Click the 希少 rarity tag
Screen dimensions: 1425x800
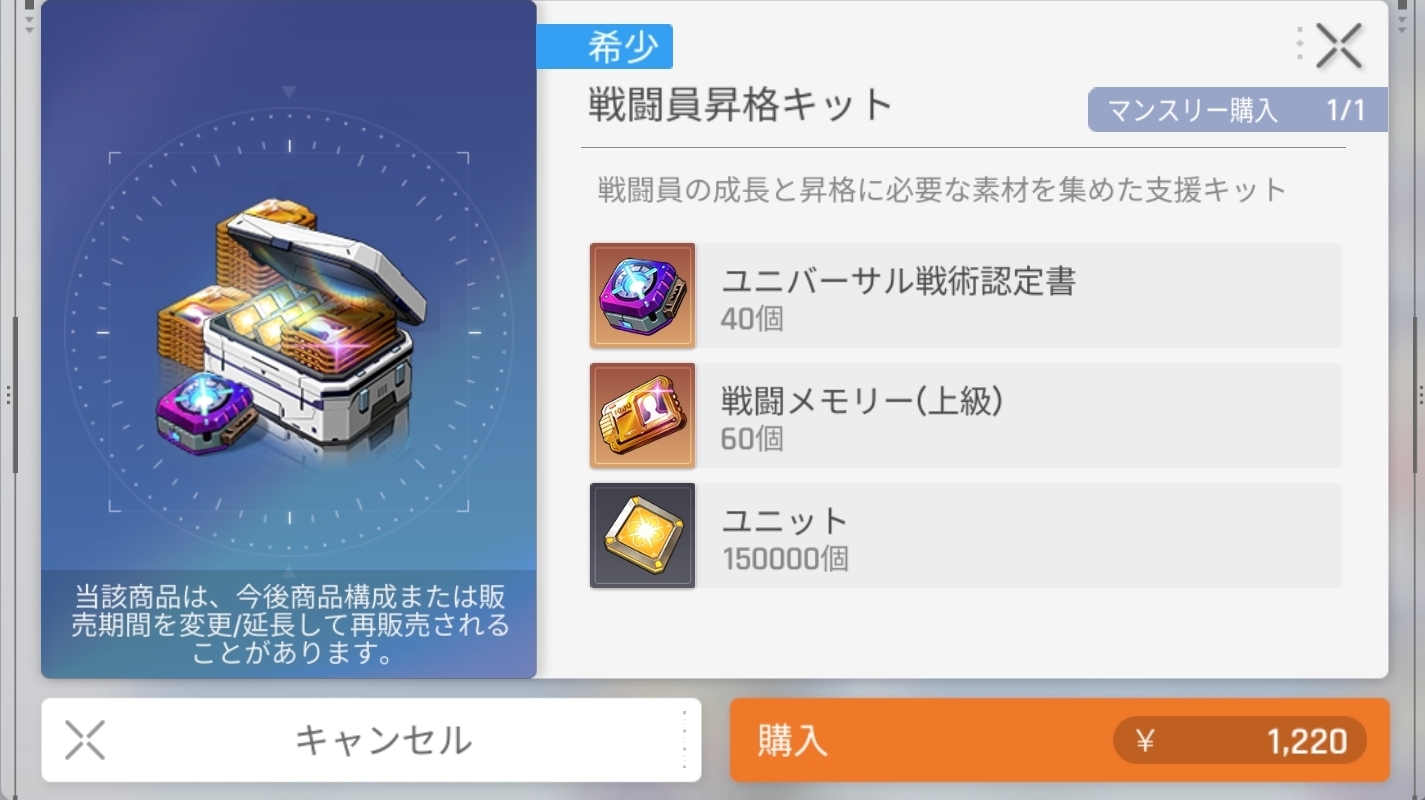pos(605,47)
